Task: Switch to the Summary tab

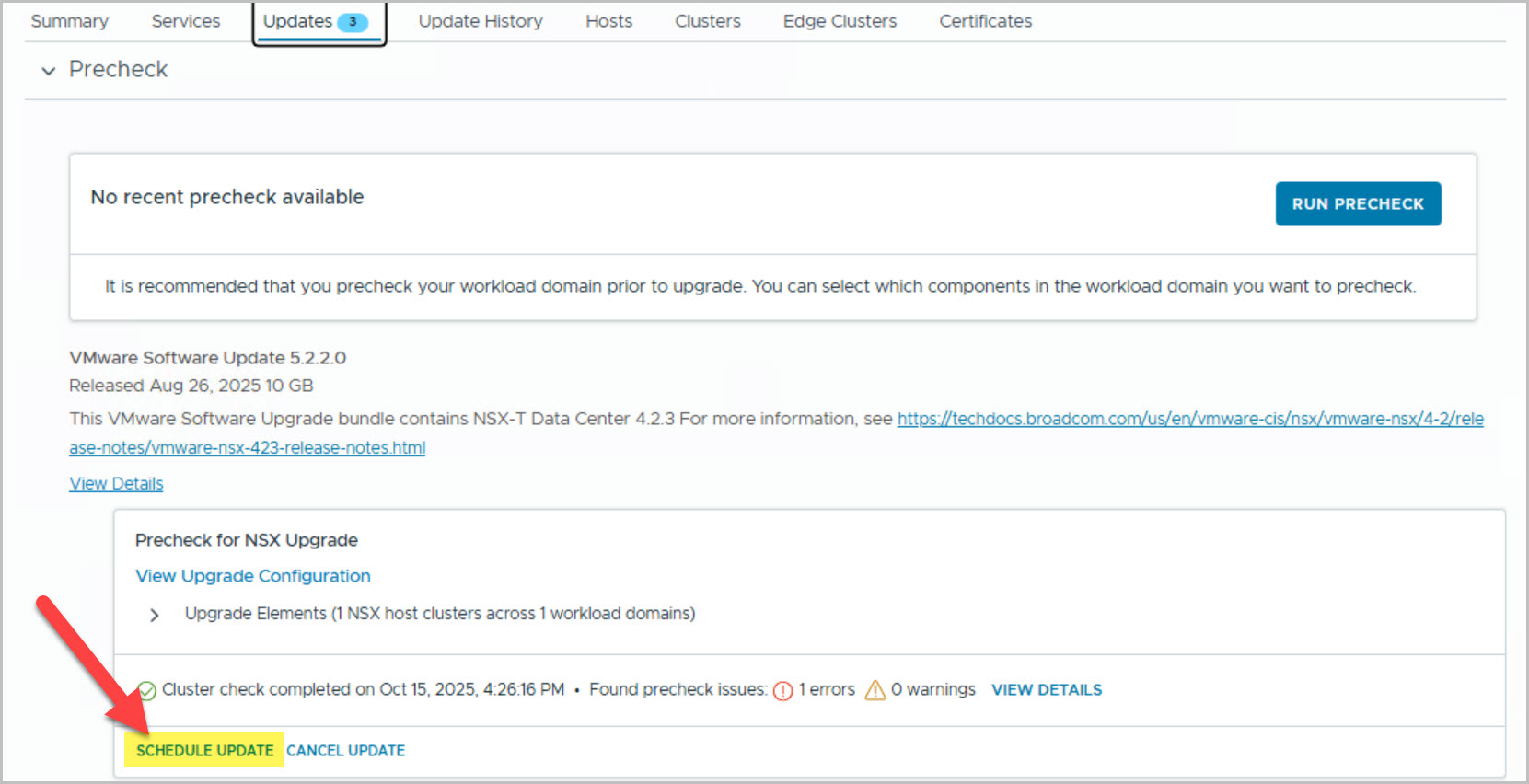Action: pyautogui.click(x=69, y=21)
